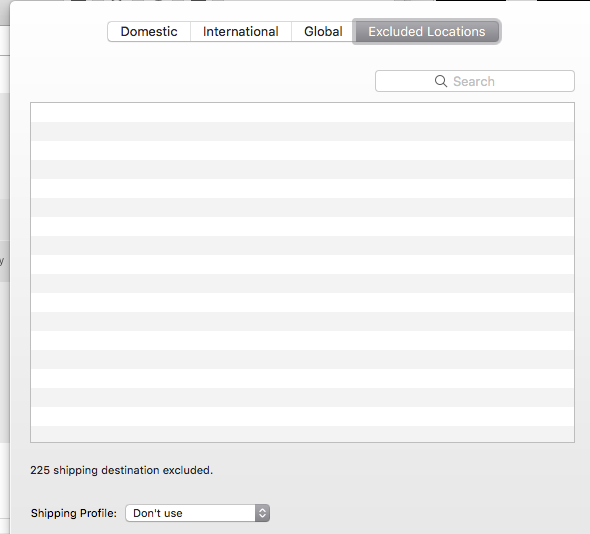Open the Shipping Profile "Don't use" dropdown

click(198, 513)
